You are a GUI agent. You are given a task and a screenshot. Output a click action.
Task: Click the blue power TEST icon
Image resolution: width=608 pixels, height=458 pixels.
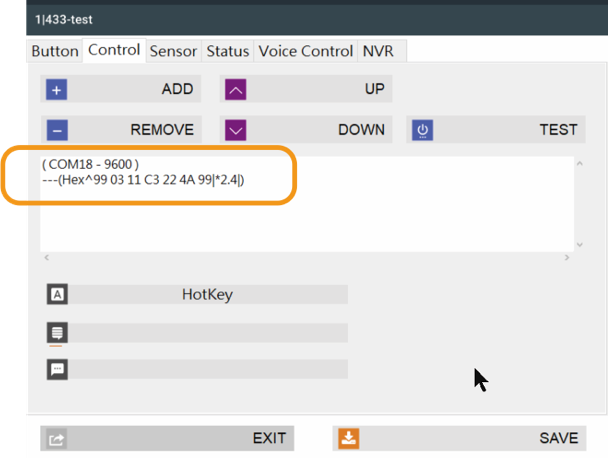coord(422,130)
